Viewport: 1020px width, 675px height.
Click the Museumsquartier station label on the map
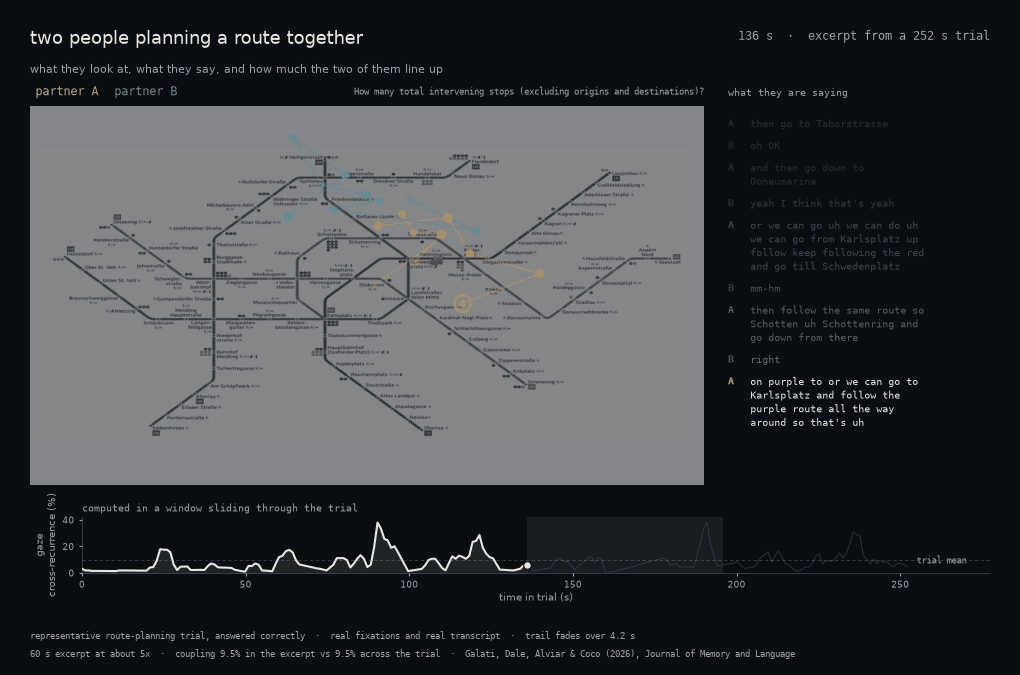(276, 302)
